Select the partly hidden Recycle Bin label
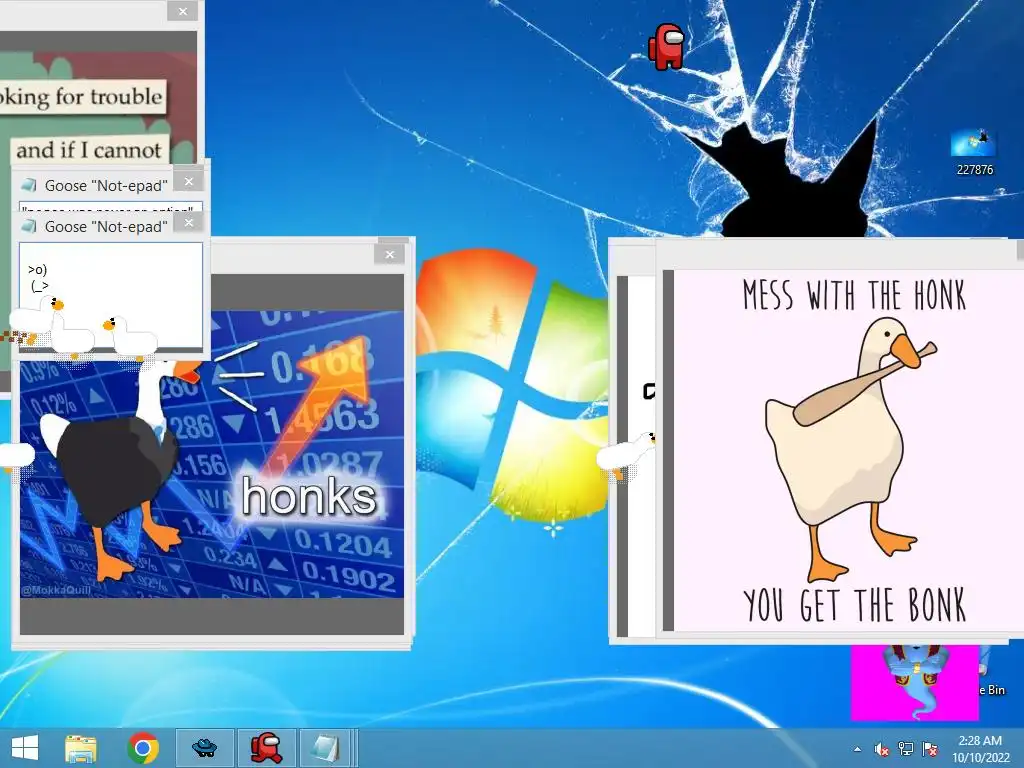1024x768 pixels. pyautogui.click(x=993, y=690)
